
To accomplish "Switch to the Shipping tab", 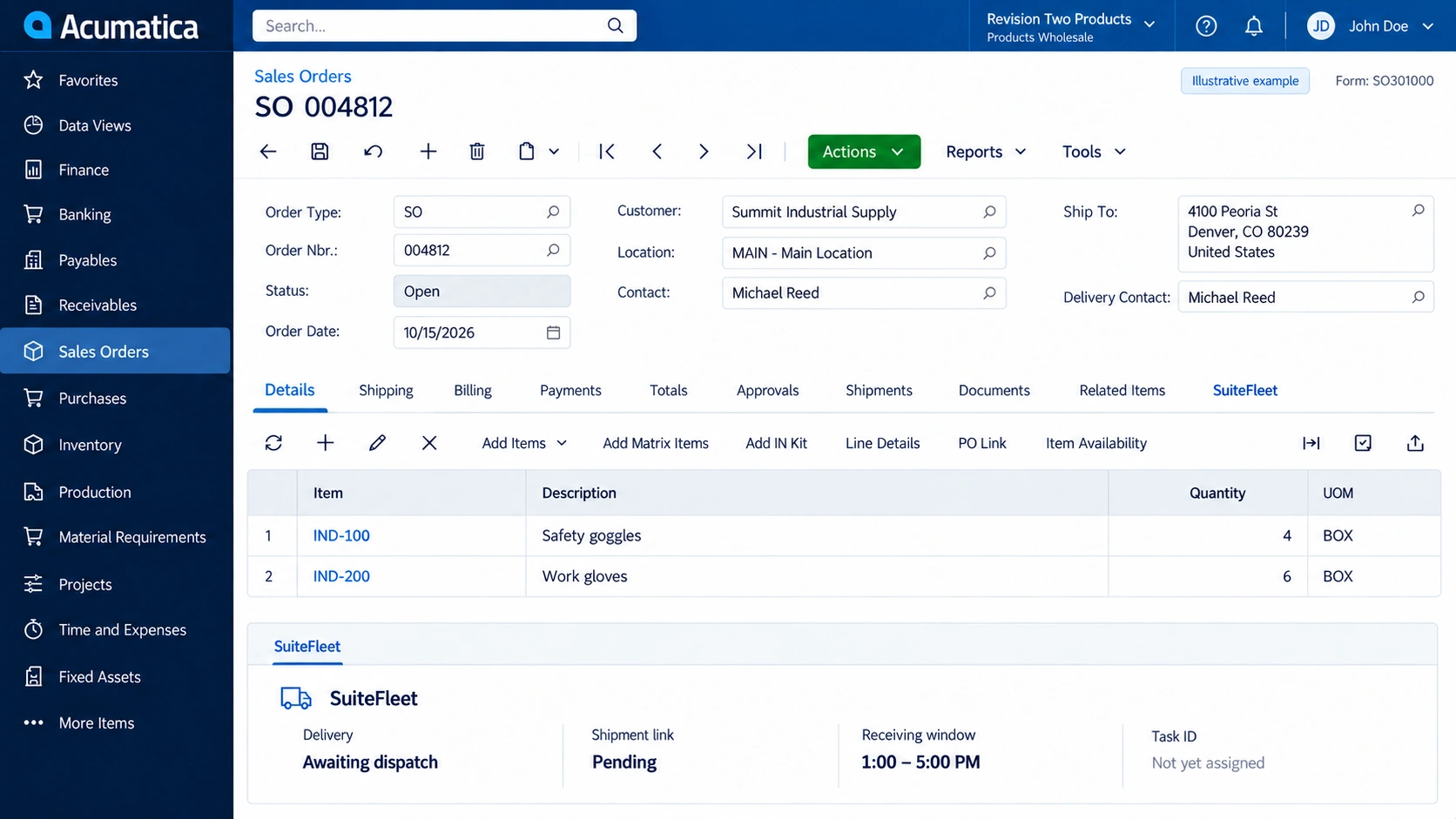I will coord(386,390).
